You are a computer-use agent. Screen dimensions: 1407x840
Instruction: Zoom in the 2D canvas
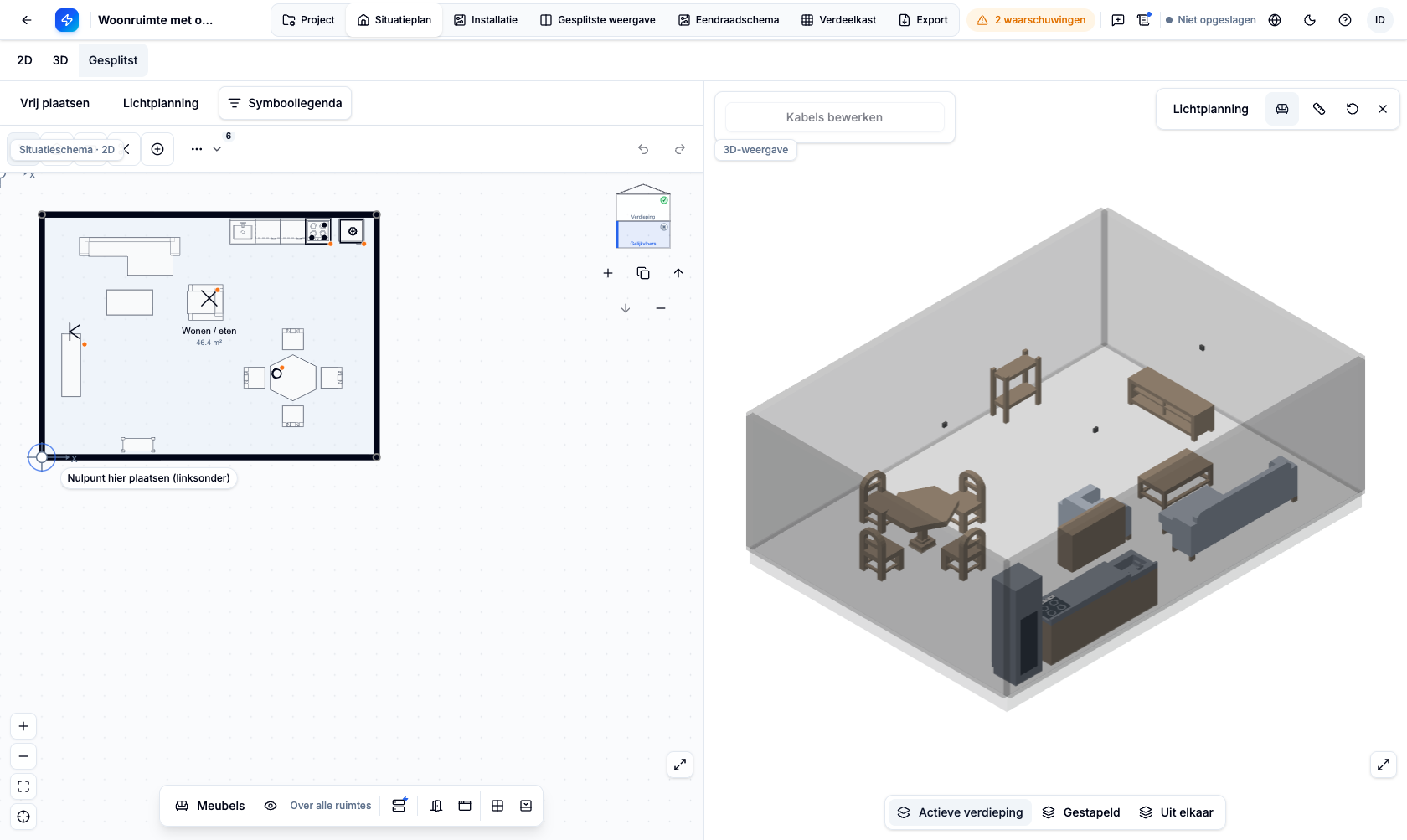tap(23, 726)
